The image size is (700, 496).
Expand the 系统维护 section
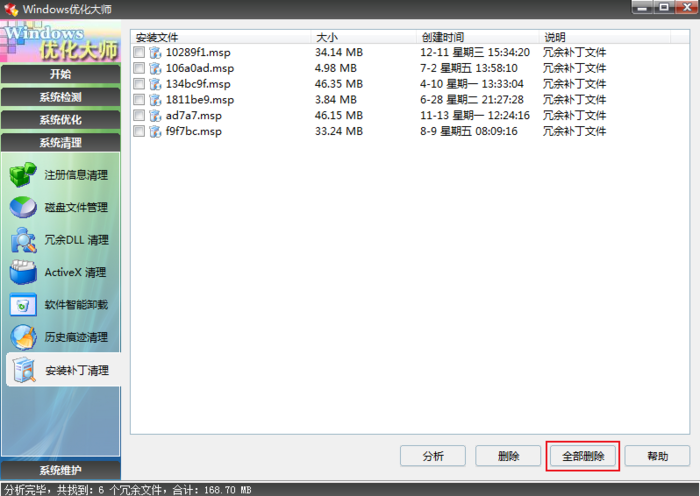coord(60,470)
